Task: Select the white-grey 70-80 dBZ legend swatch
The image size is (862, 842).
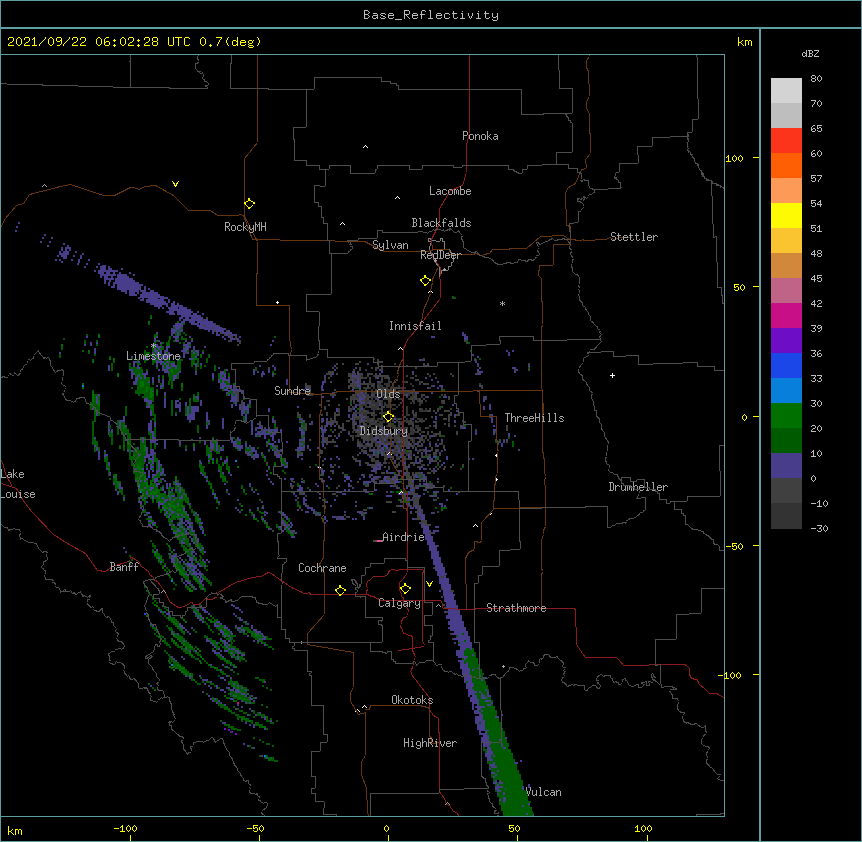Action: (x=786, y=91)
